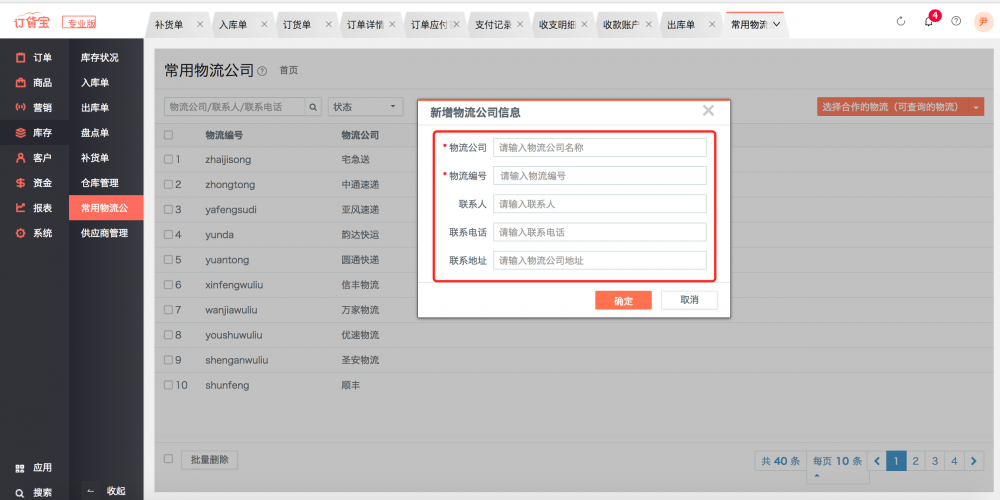Open 库存状况 in the submenu
The width and height of the screenshot is (1000, 500).
click(x=100, y=57)
